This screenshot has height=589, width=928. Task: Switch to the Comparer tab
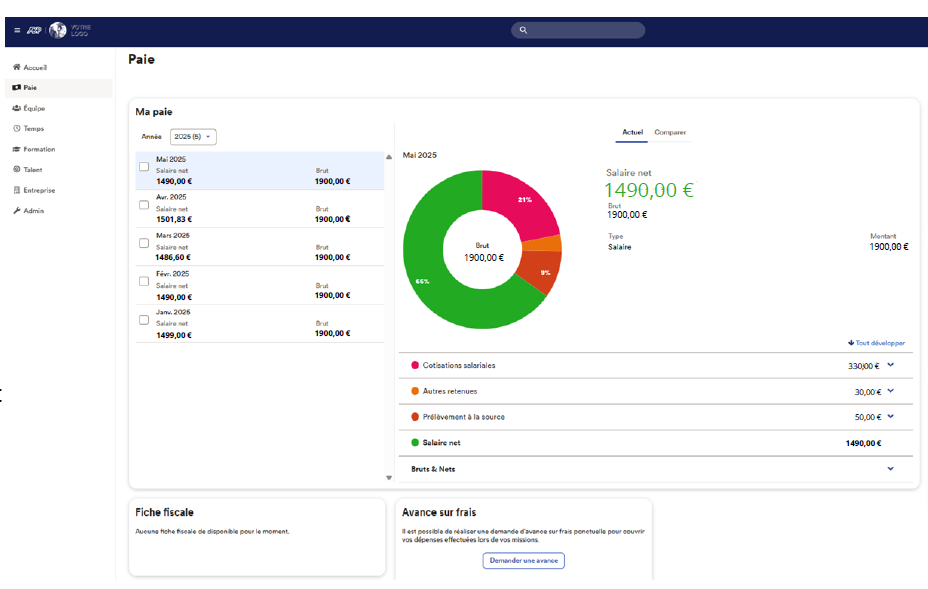tap(670, 133)
